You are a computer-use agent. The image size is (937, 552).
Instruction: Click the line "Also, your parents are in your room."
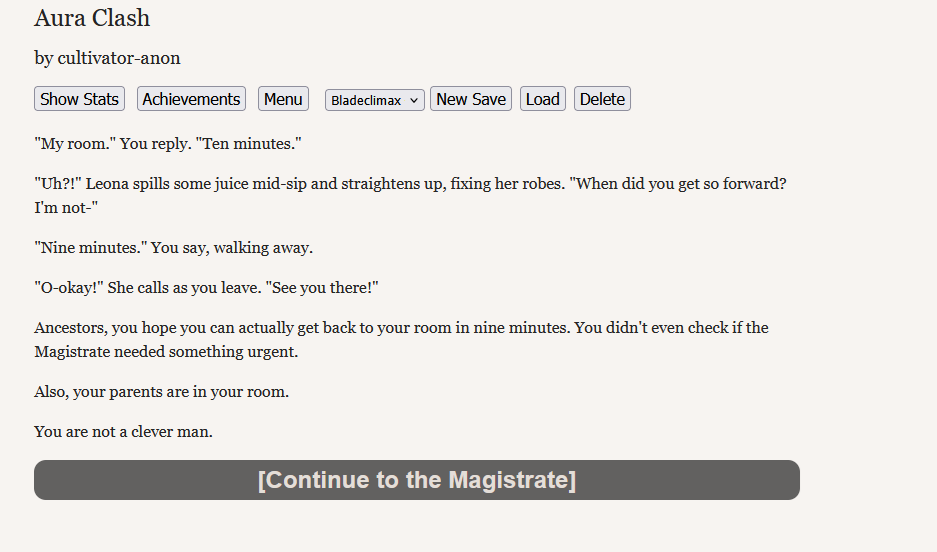(x=161, y=392)
